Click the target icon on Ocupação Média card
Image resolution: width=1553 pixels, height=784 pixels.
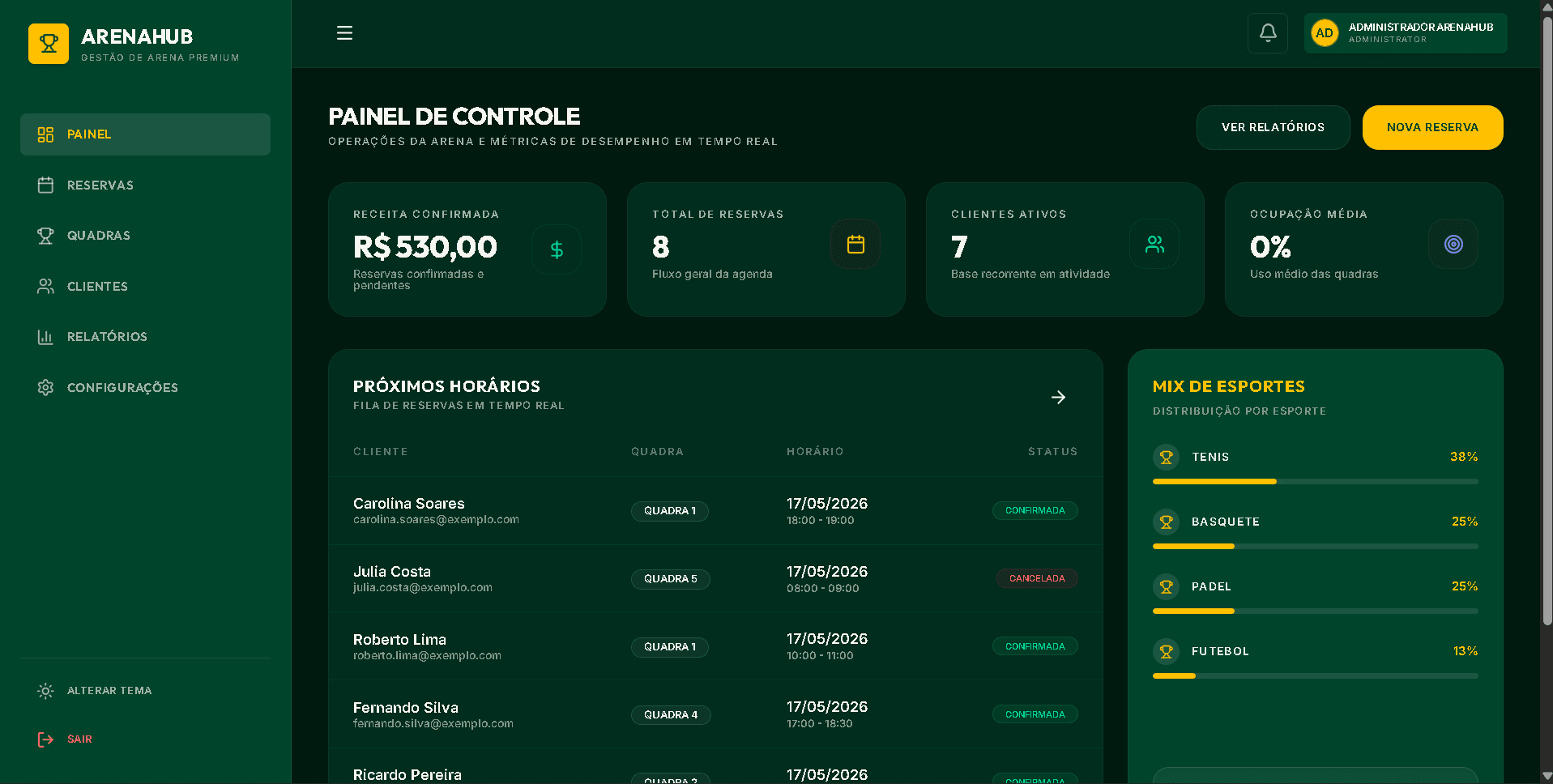[1453, 244]
